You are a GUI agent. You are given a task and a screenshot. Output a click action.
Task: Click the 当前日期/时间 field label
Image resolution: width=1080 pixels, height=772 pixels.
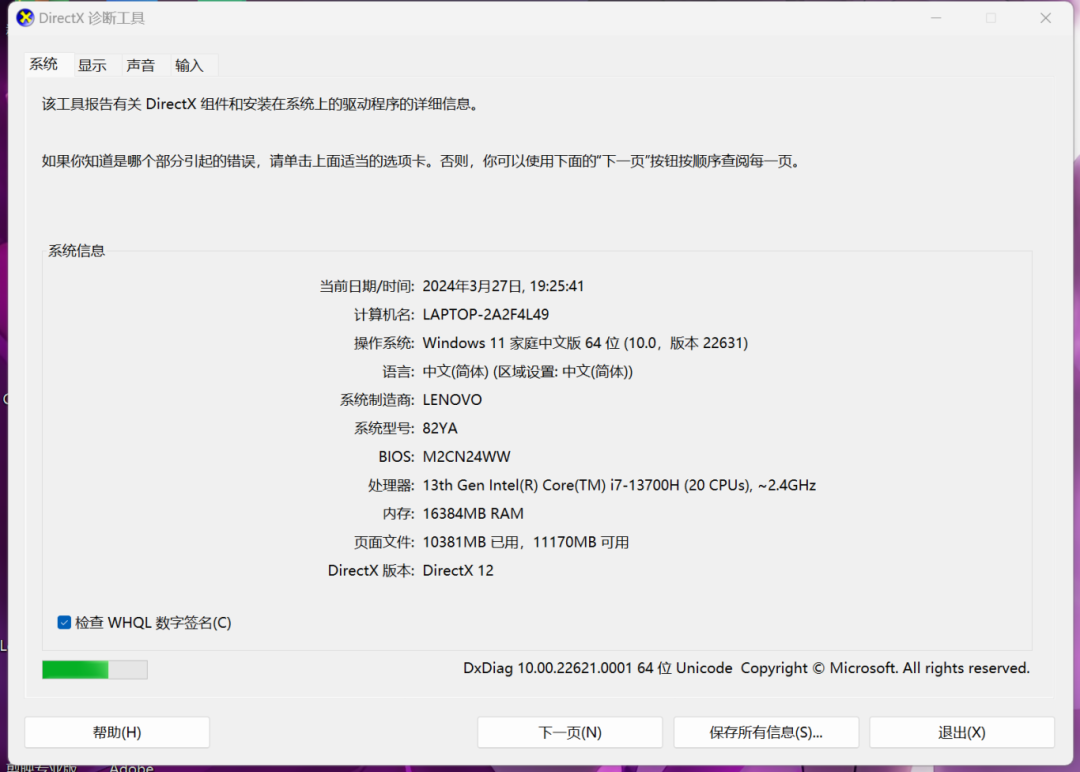click(x=366, y=286)
